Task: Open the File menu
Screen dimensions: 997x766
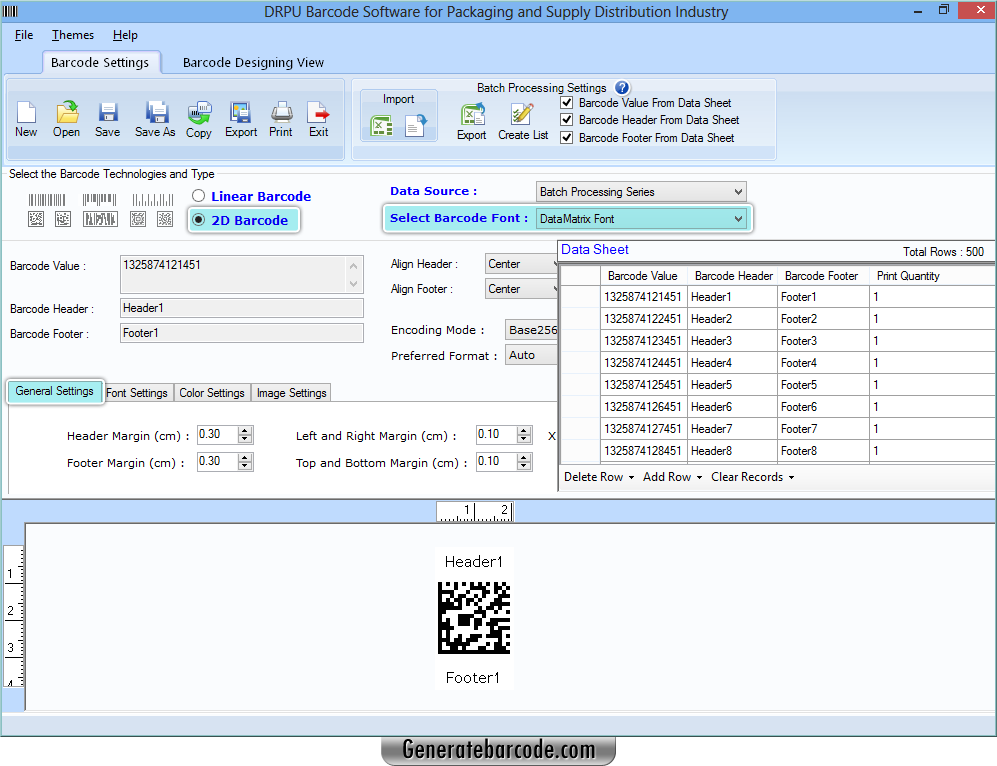Action: pyautogui.click(x=24, y=35)
